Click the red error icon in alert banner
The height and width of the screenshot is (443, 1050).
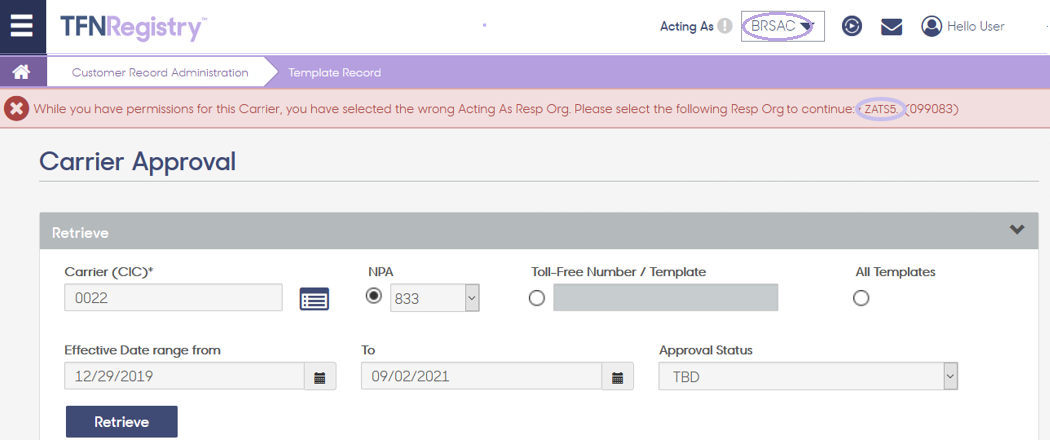pos(17,108)
